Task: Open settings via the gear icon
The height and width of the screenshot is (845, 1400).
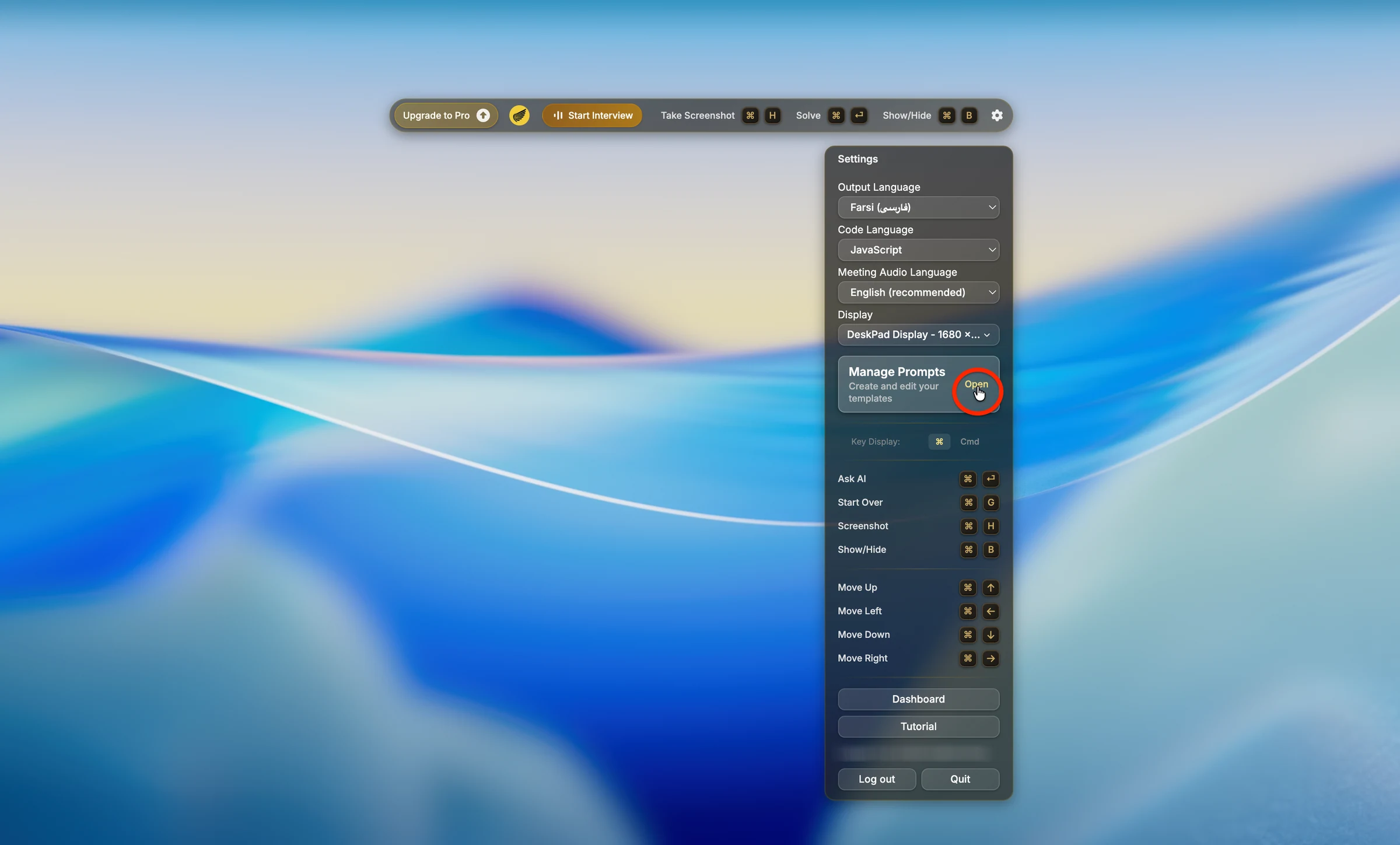Action: point(997,116)
